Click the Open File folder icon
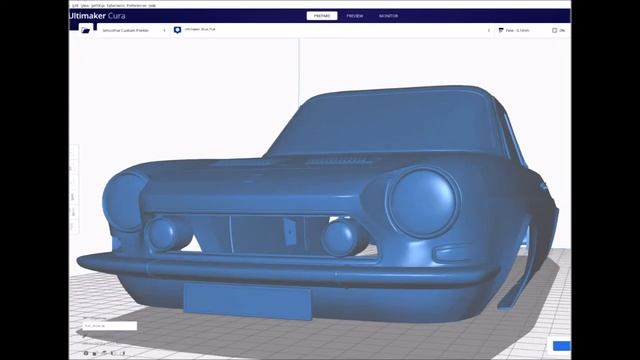 [x=85, y=30]
